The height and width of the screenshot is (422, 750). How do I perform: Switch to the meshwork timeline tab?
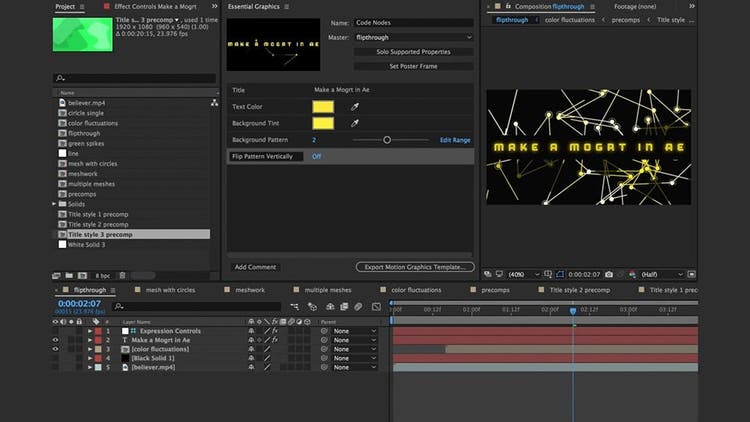[249, 290]
